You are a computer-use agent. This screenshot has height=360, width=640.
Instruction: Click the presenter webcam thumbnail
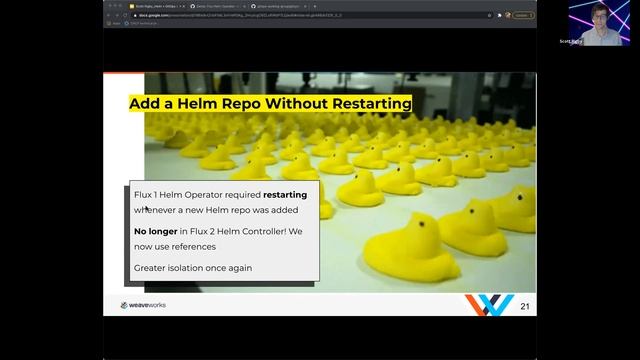pos(599,23)
